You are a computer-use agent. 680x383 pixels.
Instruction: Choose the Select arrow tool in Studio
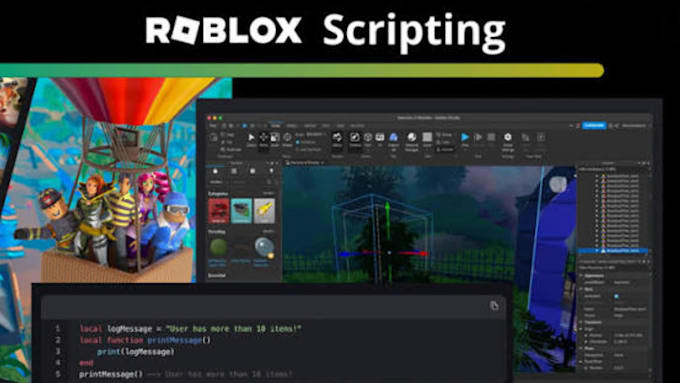(252, 139)
